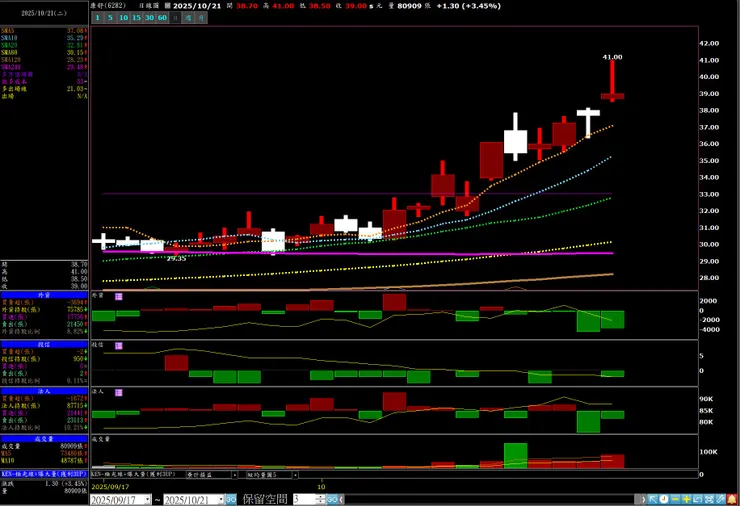Switch to the weekly (週) chart period
The height and width of the screenshot is (506, 740).
[188, 17]
